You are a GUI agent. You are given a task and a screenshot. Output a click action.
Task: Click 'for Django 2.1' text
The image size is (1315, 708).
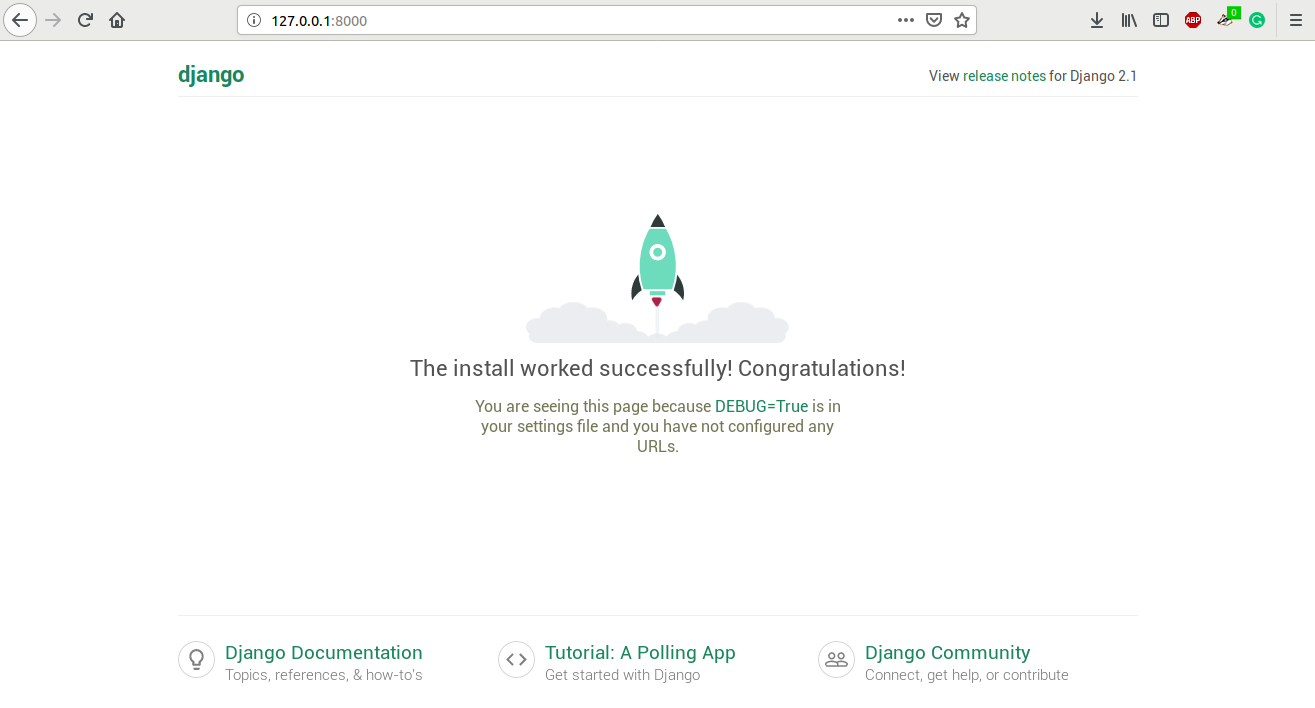pos(1093,76)
